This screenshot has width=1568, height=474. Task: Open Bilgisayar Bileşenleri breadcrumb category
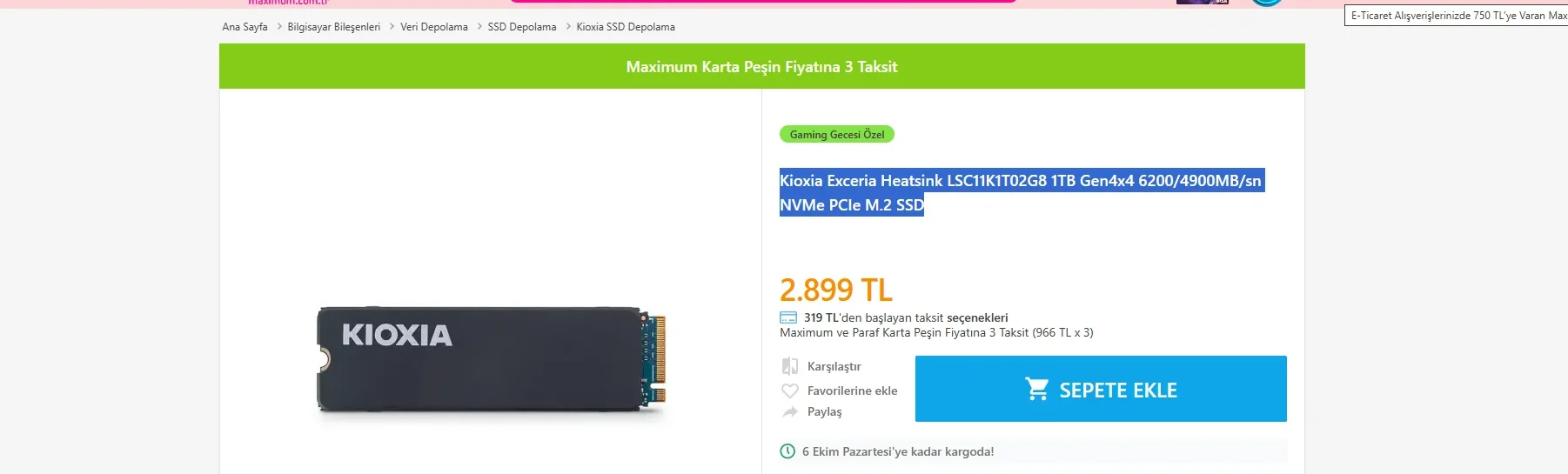point(334,27)
